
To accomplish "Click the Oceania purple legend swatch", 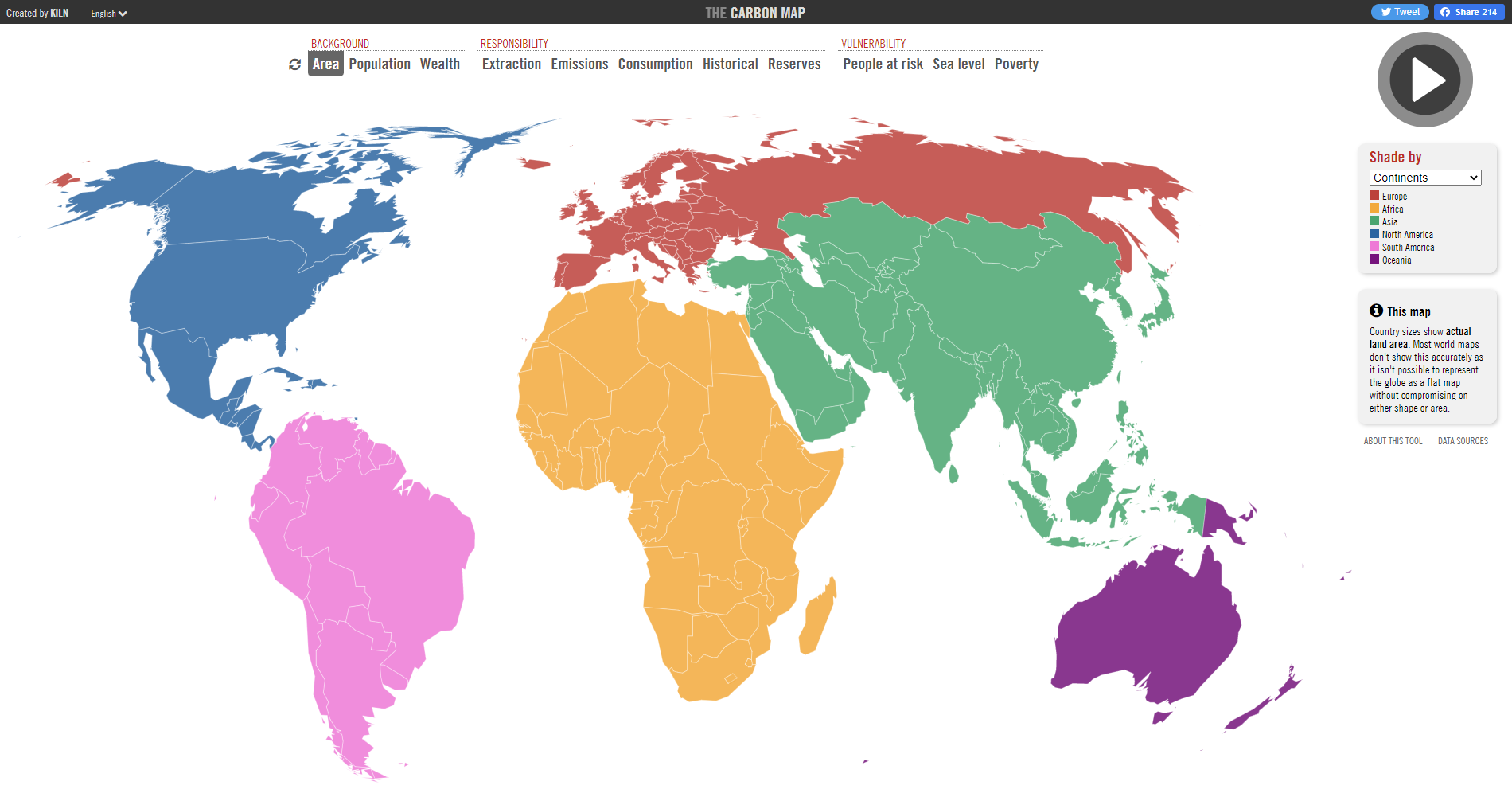I will click(1374, 259).
